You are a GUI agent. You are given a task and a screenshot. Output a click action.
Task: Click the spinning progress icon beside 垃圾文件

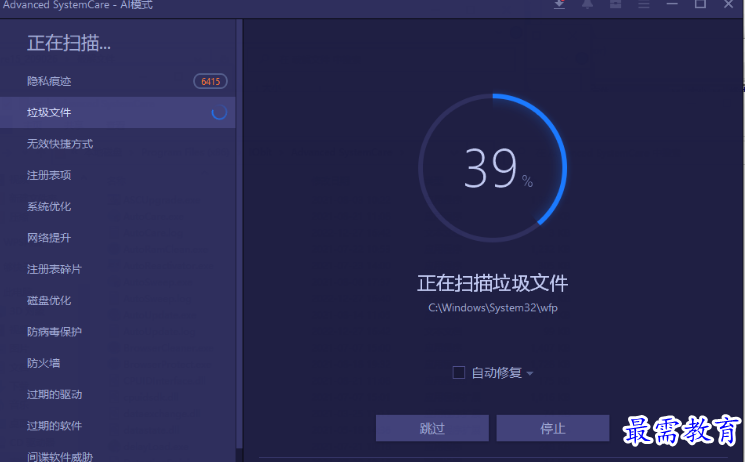click(x=219, y=112)
